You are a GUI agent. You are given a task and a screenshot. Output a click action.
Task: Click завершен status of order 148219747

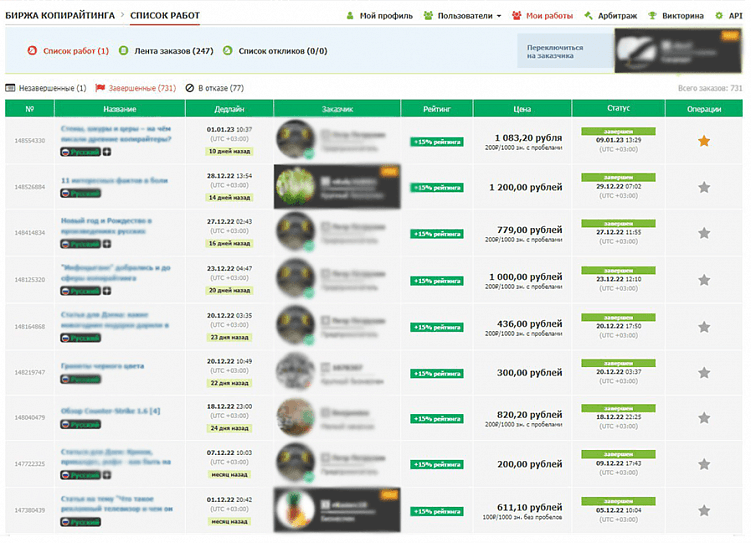[x=618, y=363]
